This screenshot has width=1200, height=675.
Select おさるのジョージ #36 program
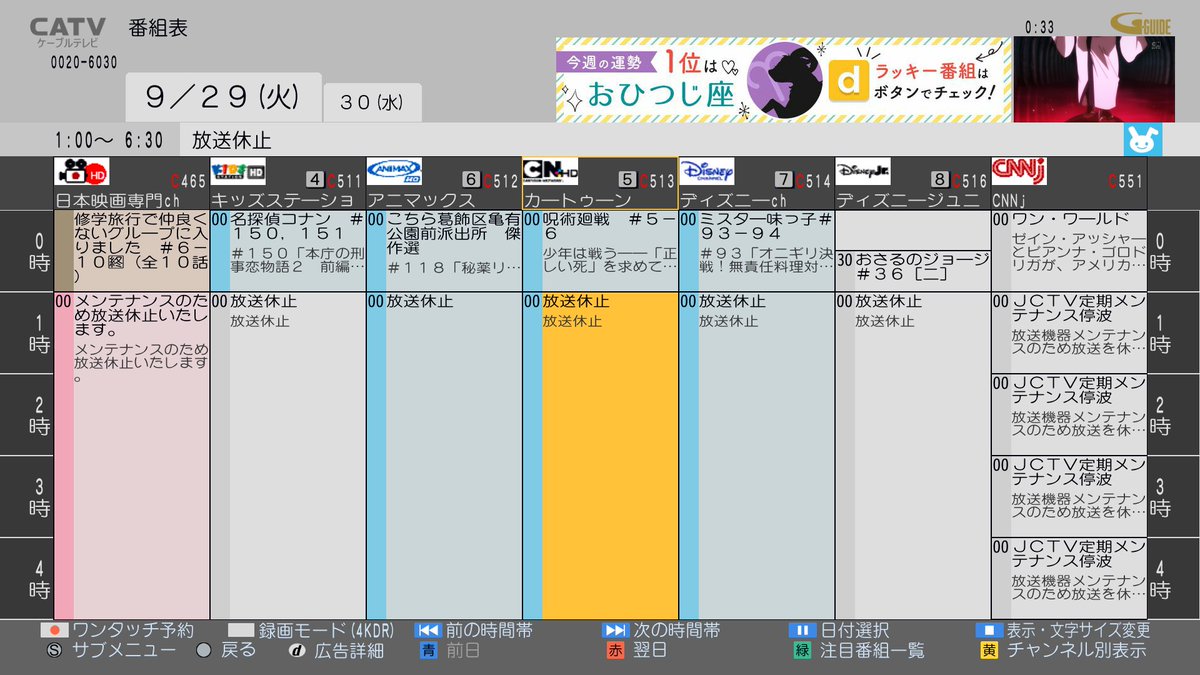(x=913, y=271)
